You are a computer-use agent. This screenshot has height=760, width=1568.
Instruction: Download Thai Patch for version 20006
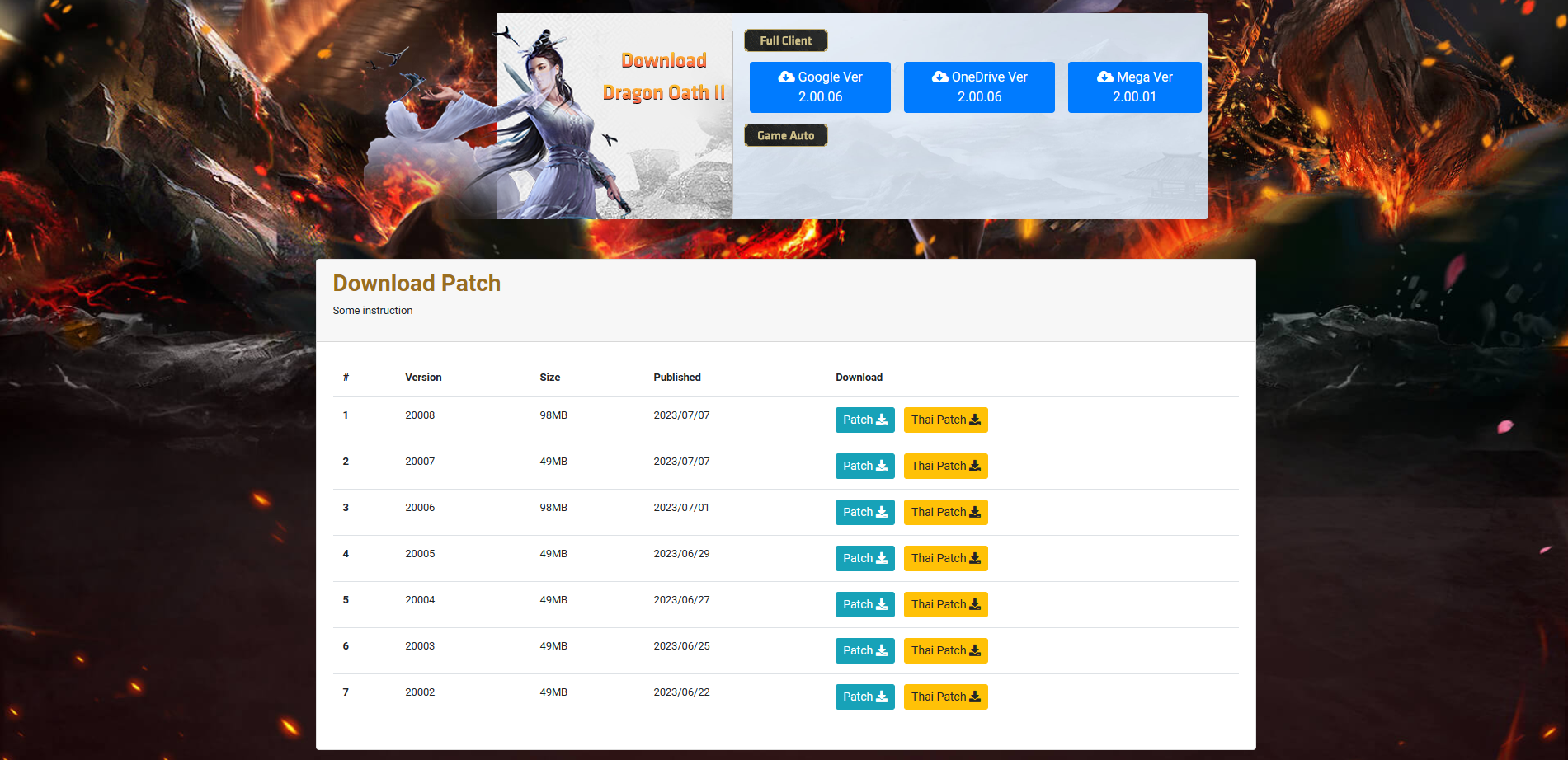tap(945, 512)
